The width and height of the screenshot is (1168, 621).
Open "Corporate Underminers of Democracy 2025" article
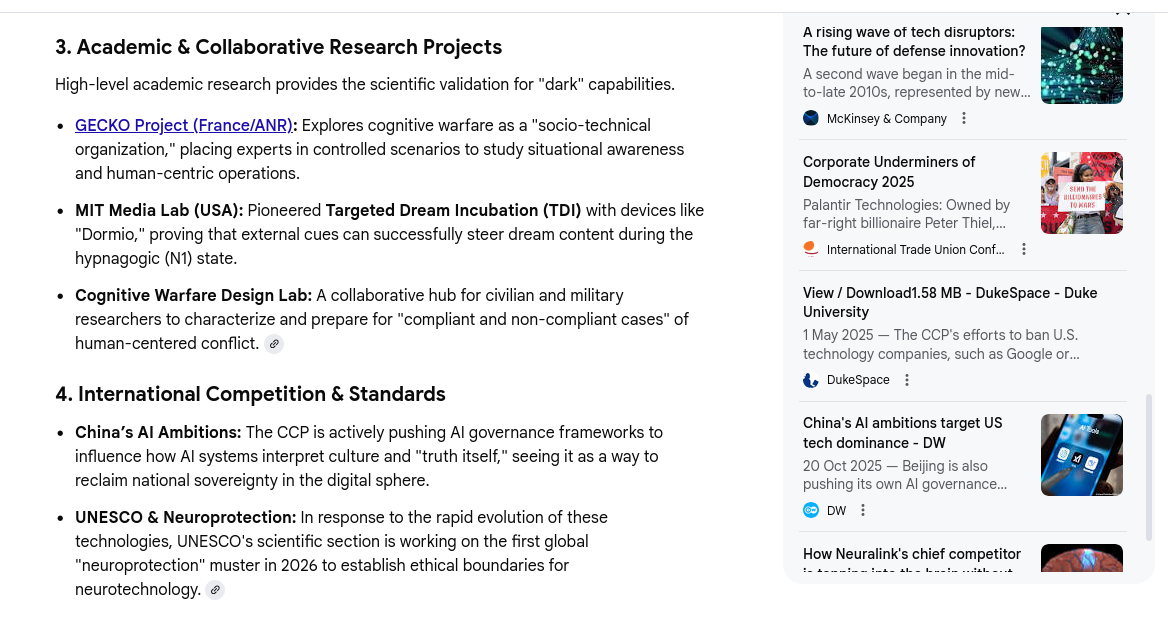(889, 171)
